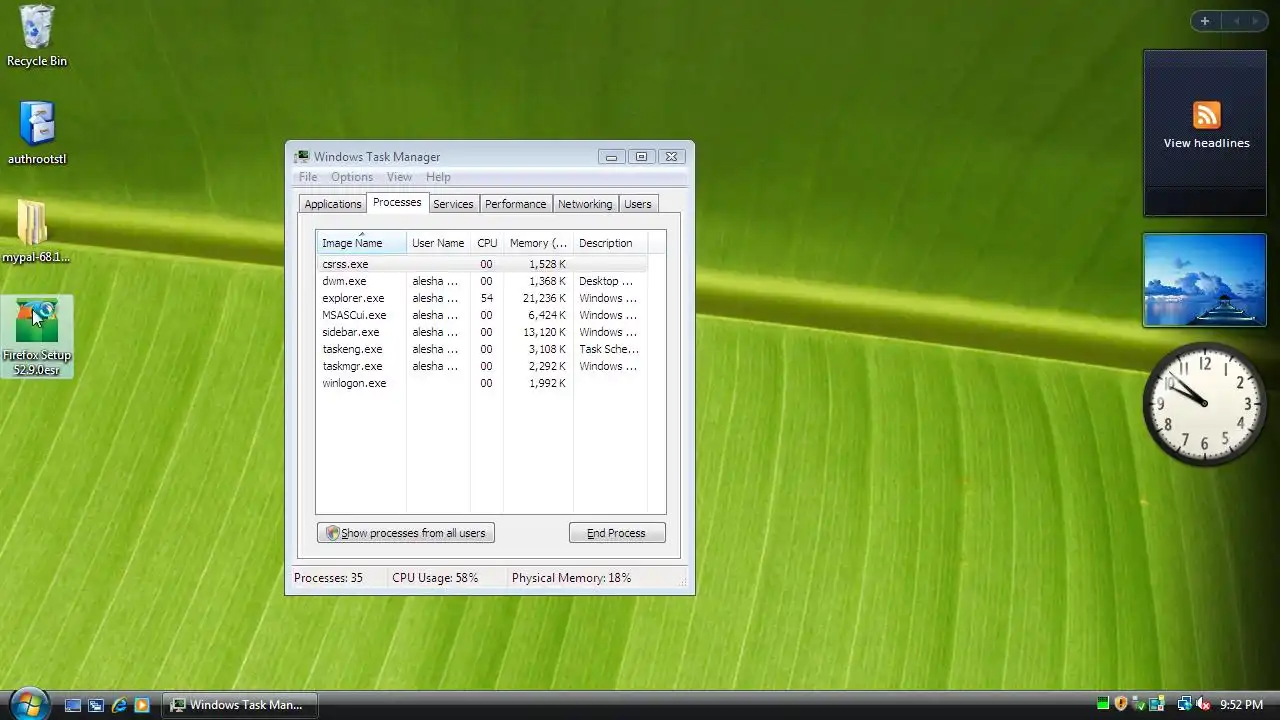Image resolution: width=1280 pixels, height=720 pixels.
Task: Switch to the Users tab
Action: (x=638, y=204)
